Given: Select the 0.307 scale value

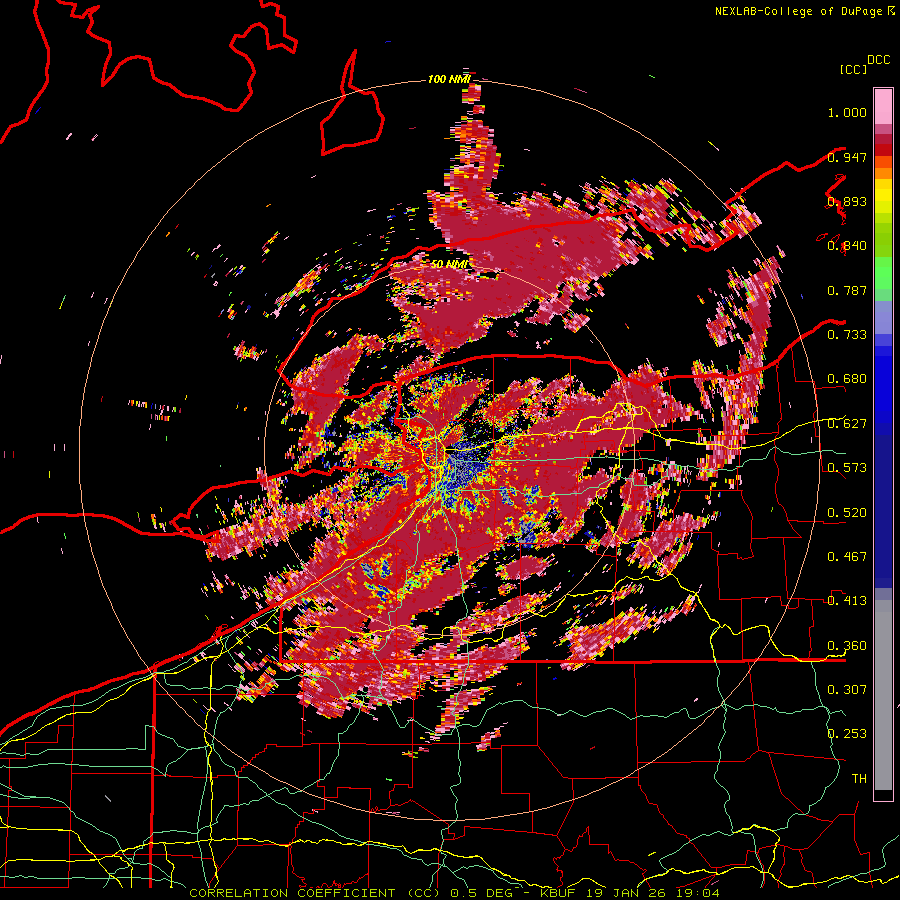Looking at the screenshot, I should pyautogui.click(x=847, y=689).
